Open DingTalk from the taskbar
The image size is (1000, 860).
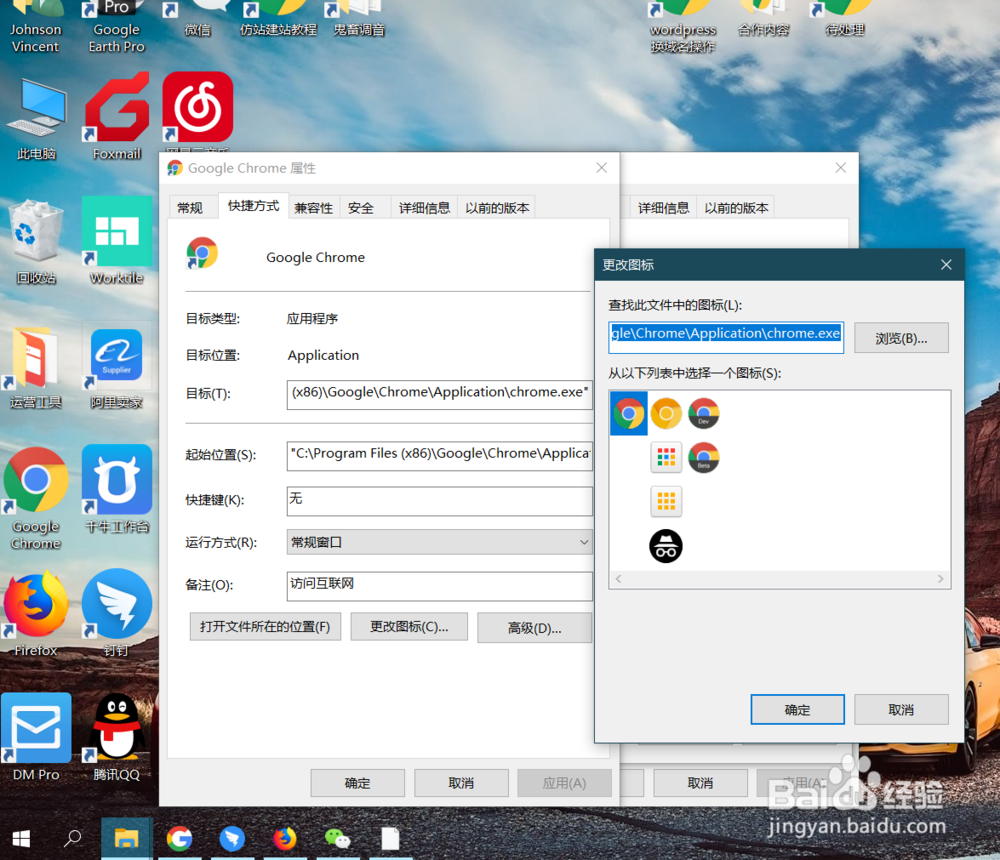point(232,838)
